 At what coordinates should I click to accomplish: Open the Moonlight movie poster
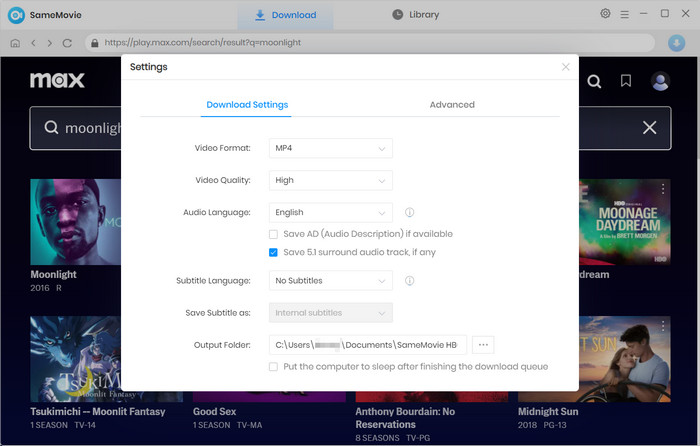[75, 222]
